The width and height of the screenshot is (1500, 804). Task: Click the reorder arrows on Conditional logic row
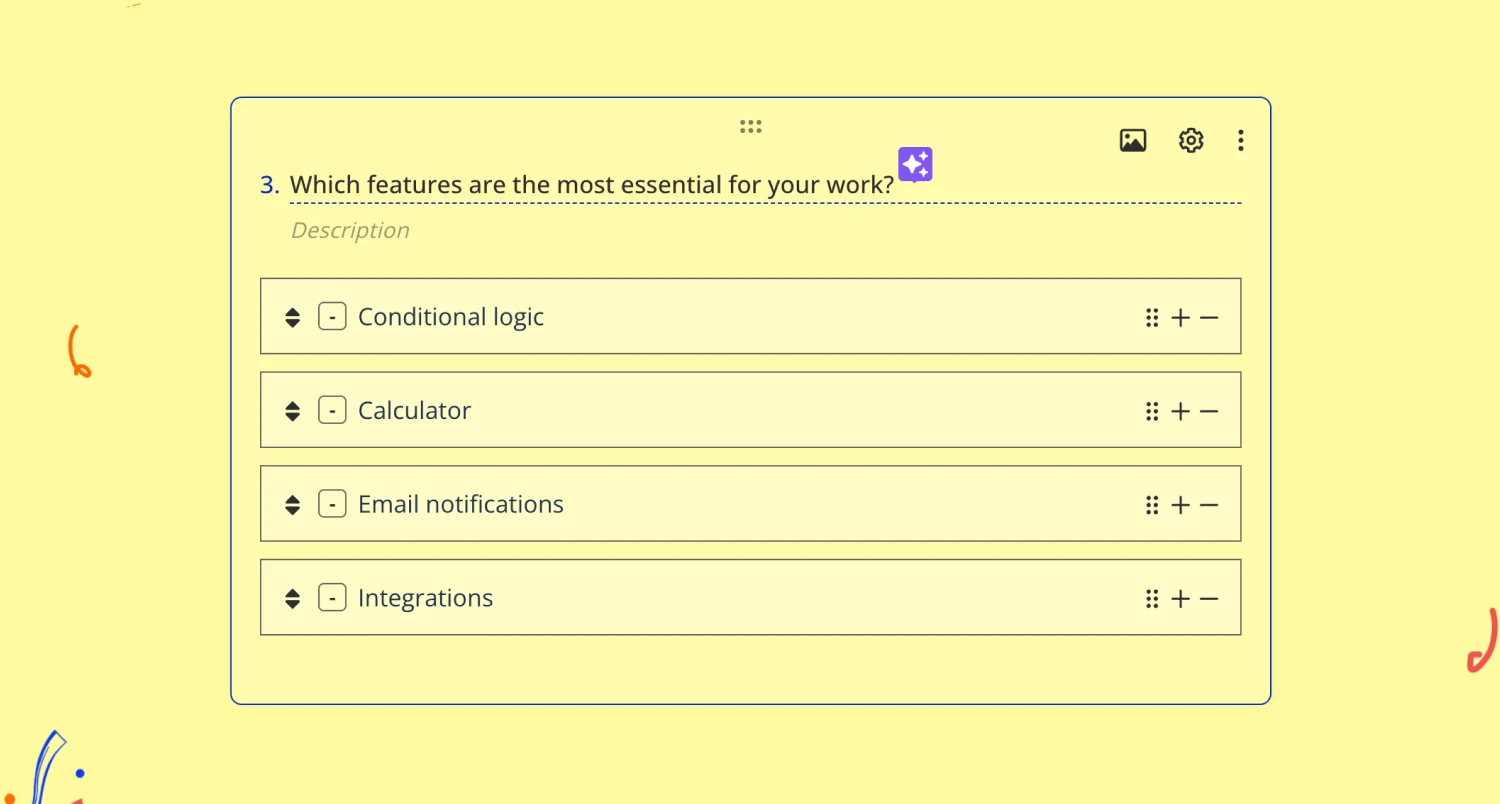[292, 317]
